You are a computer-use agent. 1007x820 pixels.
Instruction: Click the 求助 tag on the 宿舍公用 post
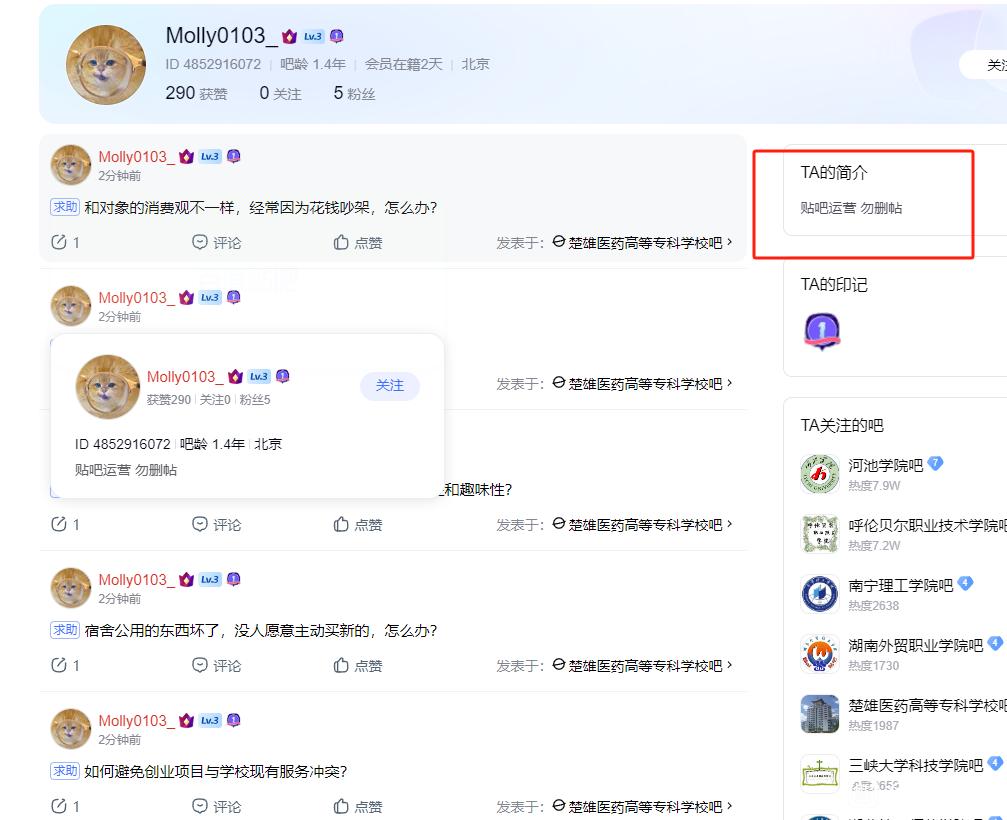click(x=64, y=630)
